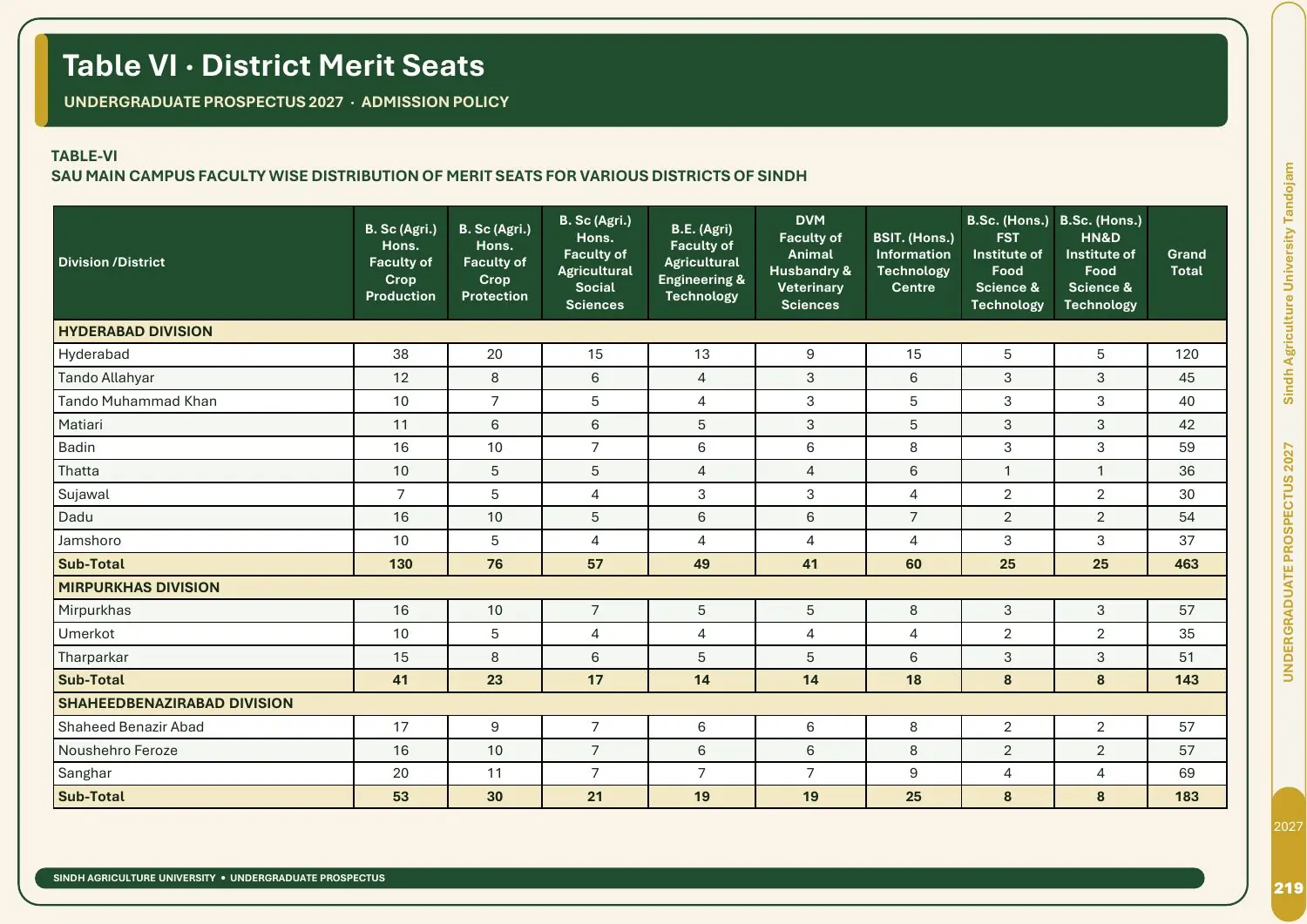The height and width of the screenshot is (924, 1307).
Task: Select the Mirpurkhas Division "Sub-Total" label
Action: coord(91,680)
